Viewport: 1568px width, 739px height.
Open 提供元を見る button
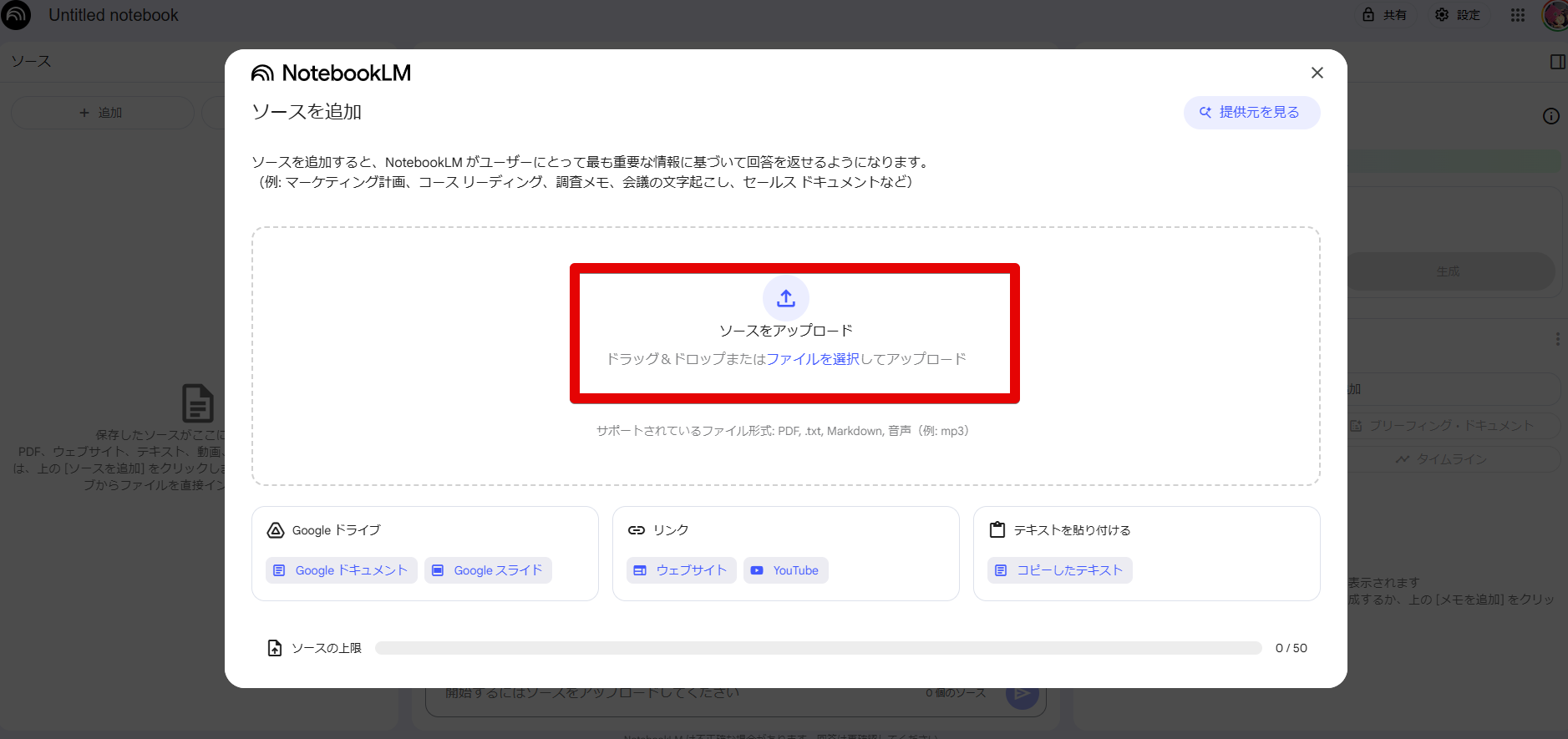pyautogui.click(x=1251, y=113)
